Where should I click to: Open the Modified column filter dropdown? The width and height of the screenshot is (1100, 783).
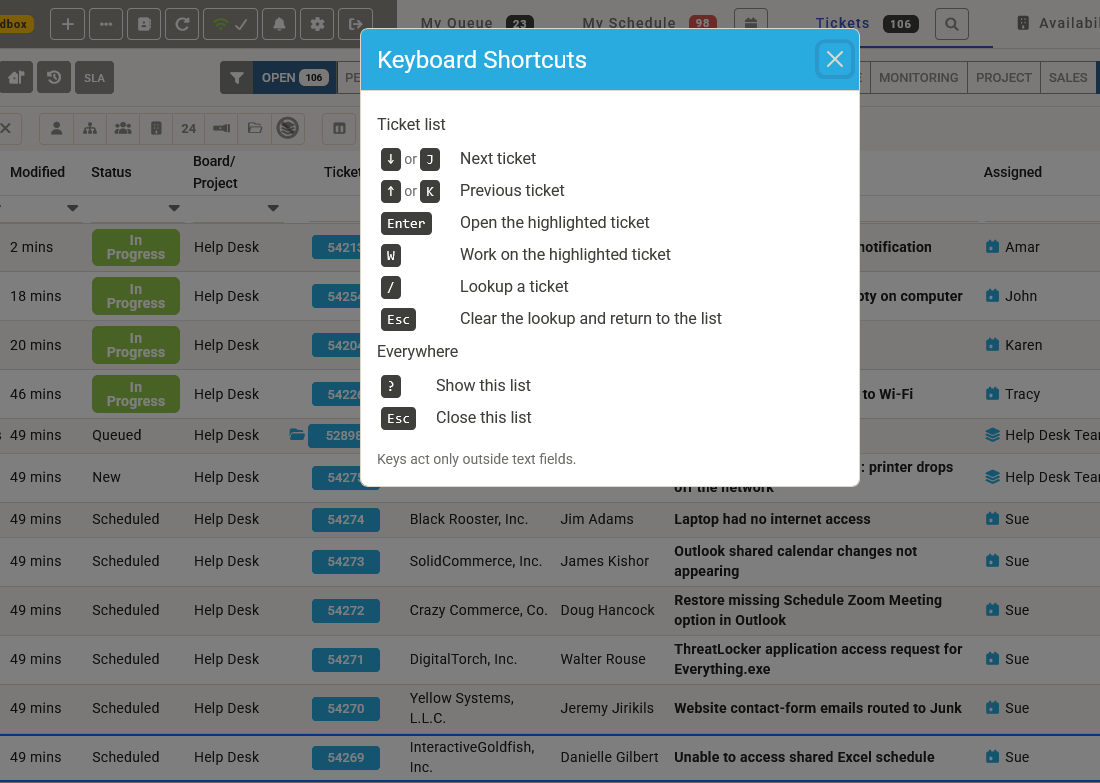(x=72, y=208)
